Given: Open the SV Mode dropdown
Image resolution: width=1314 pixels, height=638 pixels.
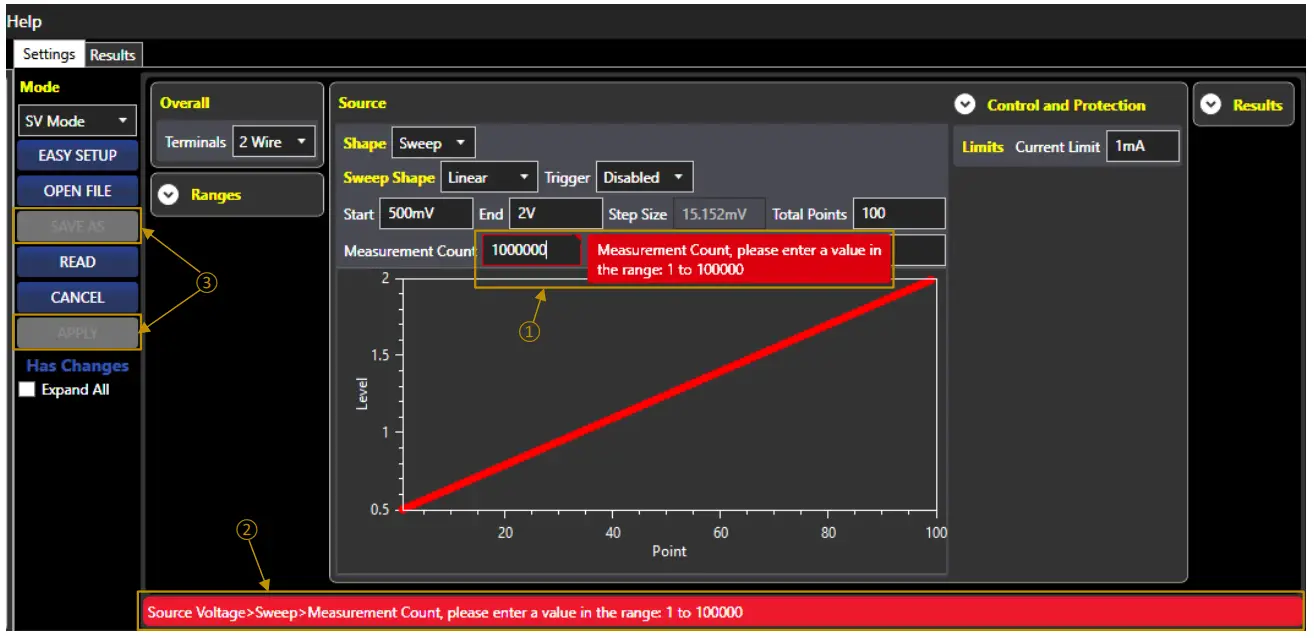Looking at the screenshot, I should pyautogui.click(x=78, y=121).
